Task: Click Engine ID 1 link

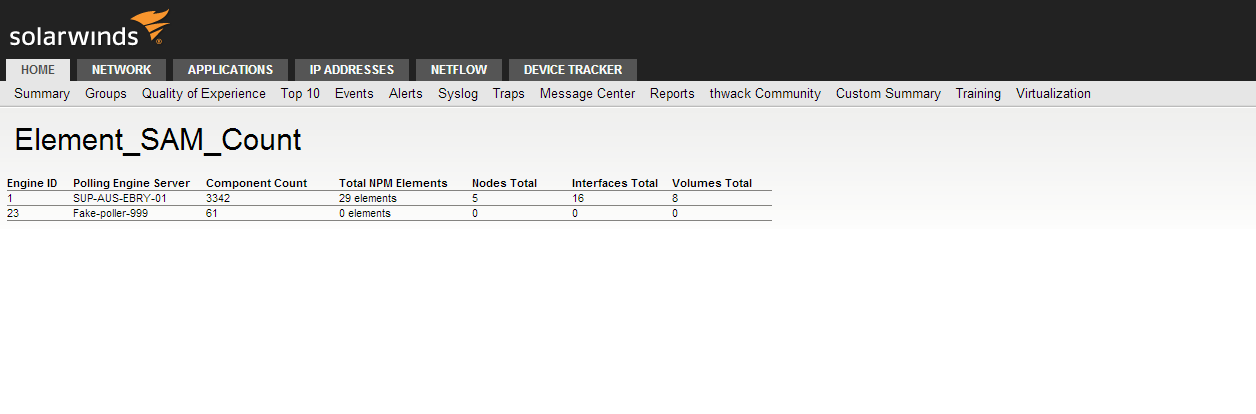Action: pyautogui.click(x=10, y=198)
